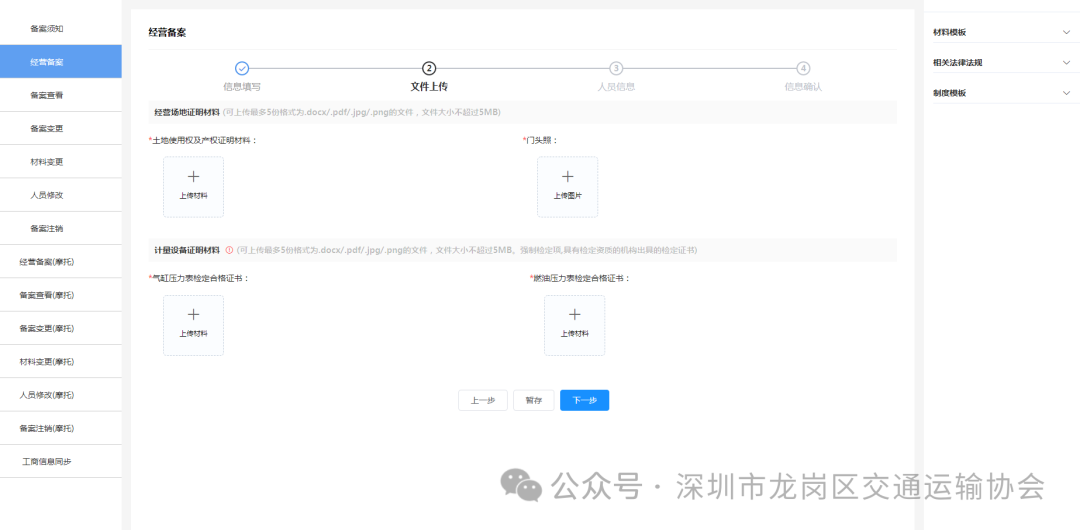The height and width of the screenshot is (530, 1080).
Task: Click step 4 circle 信息确认
Action: (x=803, y=68)
